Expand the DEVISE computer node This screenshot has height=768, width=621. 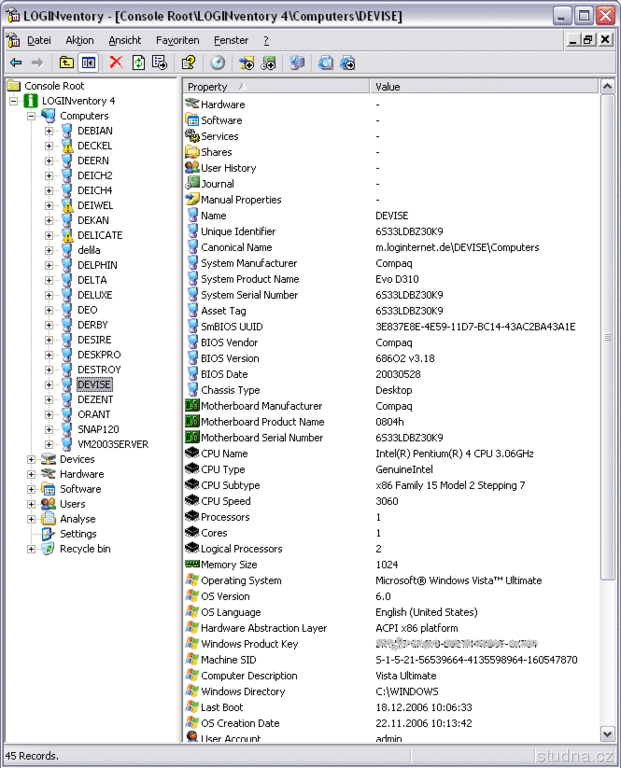[49, 384]
